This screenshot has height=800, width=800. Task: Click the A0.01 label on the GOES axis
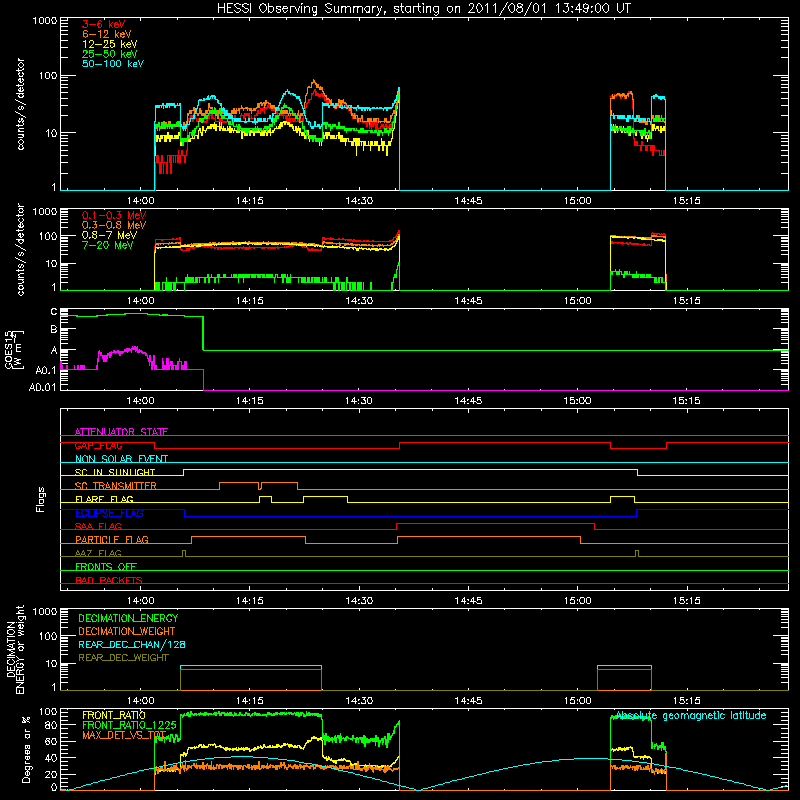pos(43,387)
